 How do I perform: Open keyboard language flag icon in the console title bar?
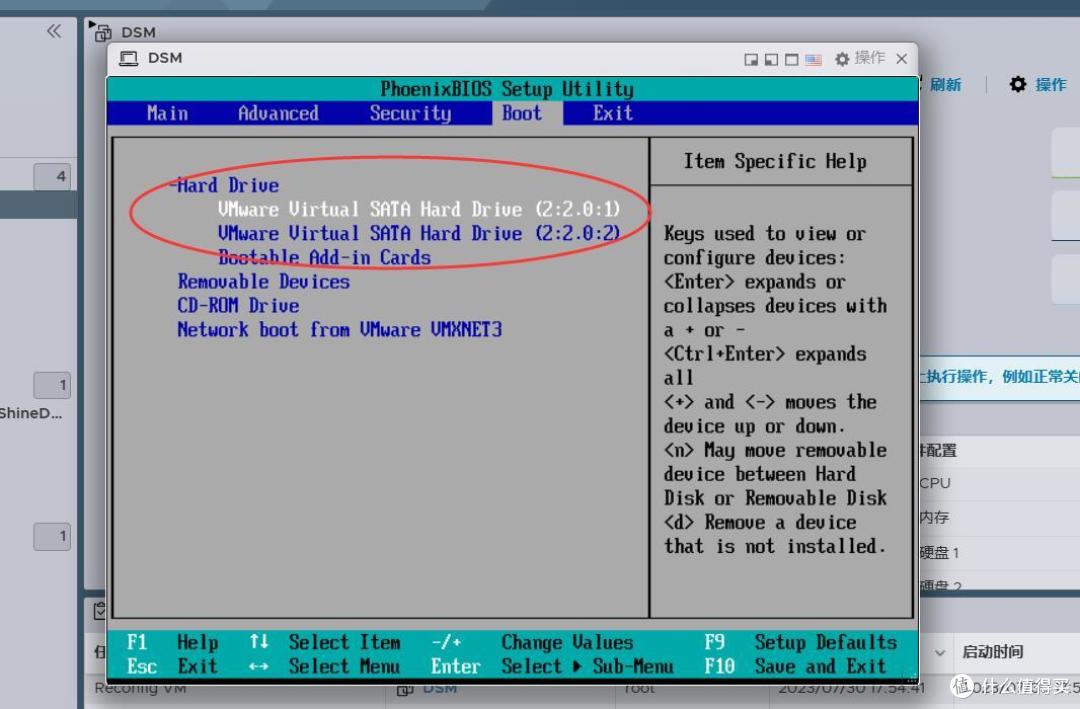[813, 60]
